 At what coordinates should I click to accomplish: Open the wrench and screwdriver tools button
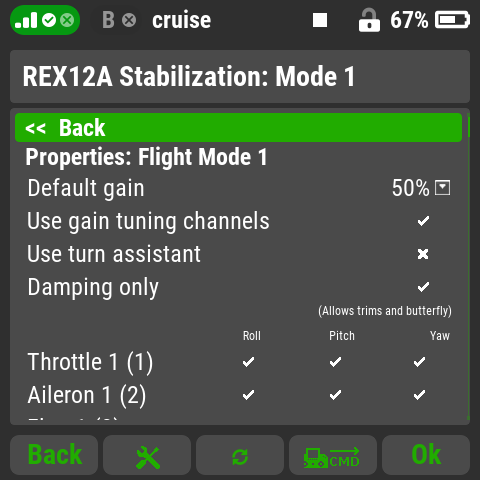pyautogui.click(x=147, y=455)
